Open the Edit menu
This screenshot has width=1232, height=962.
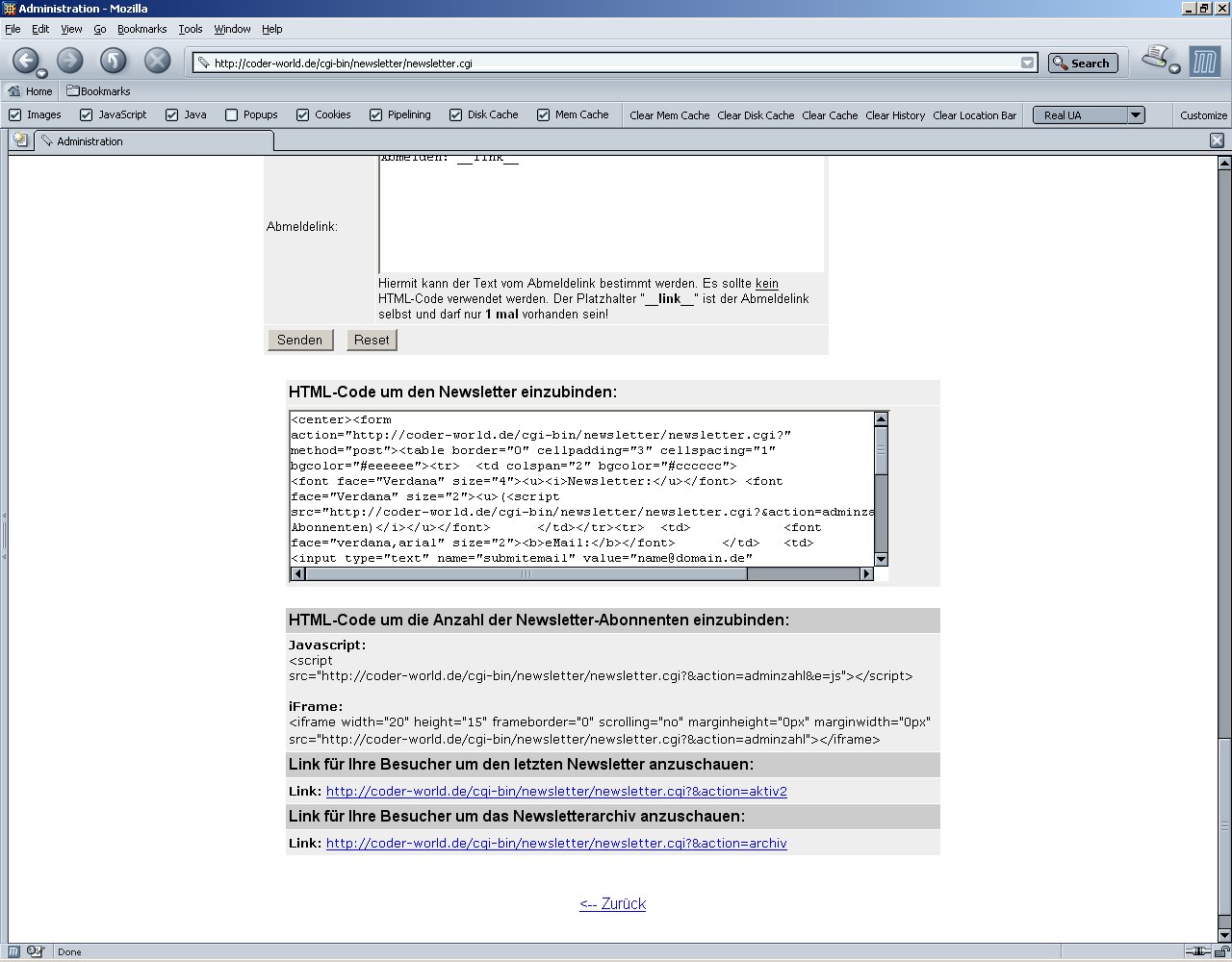[x=40, y=29]
